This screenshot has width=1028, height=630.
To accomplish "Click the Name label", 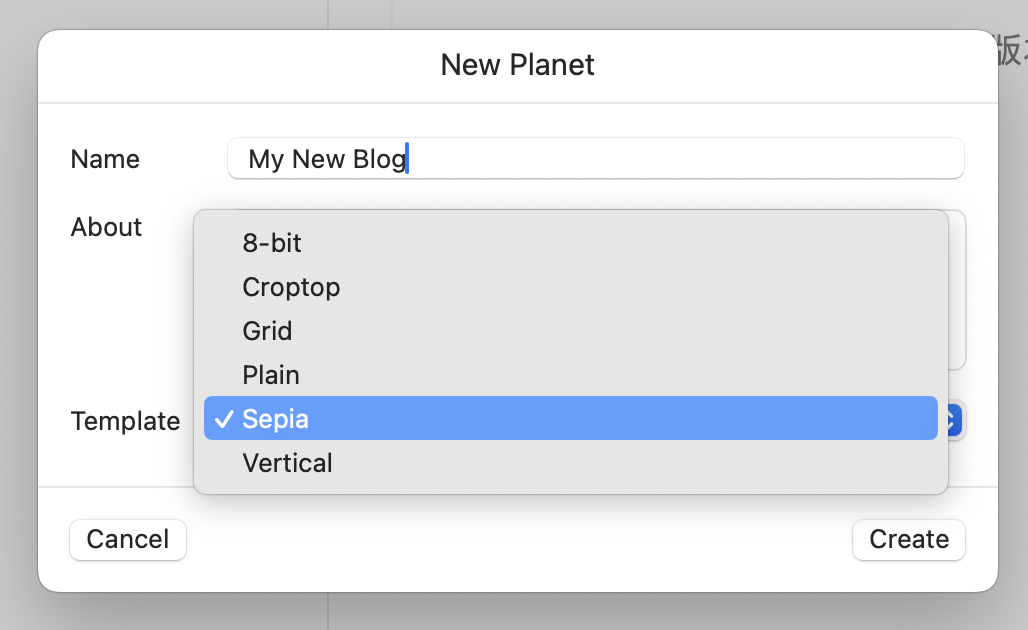I will (x=104, y=159).
